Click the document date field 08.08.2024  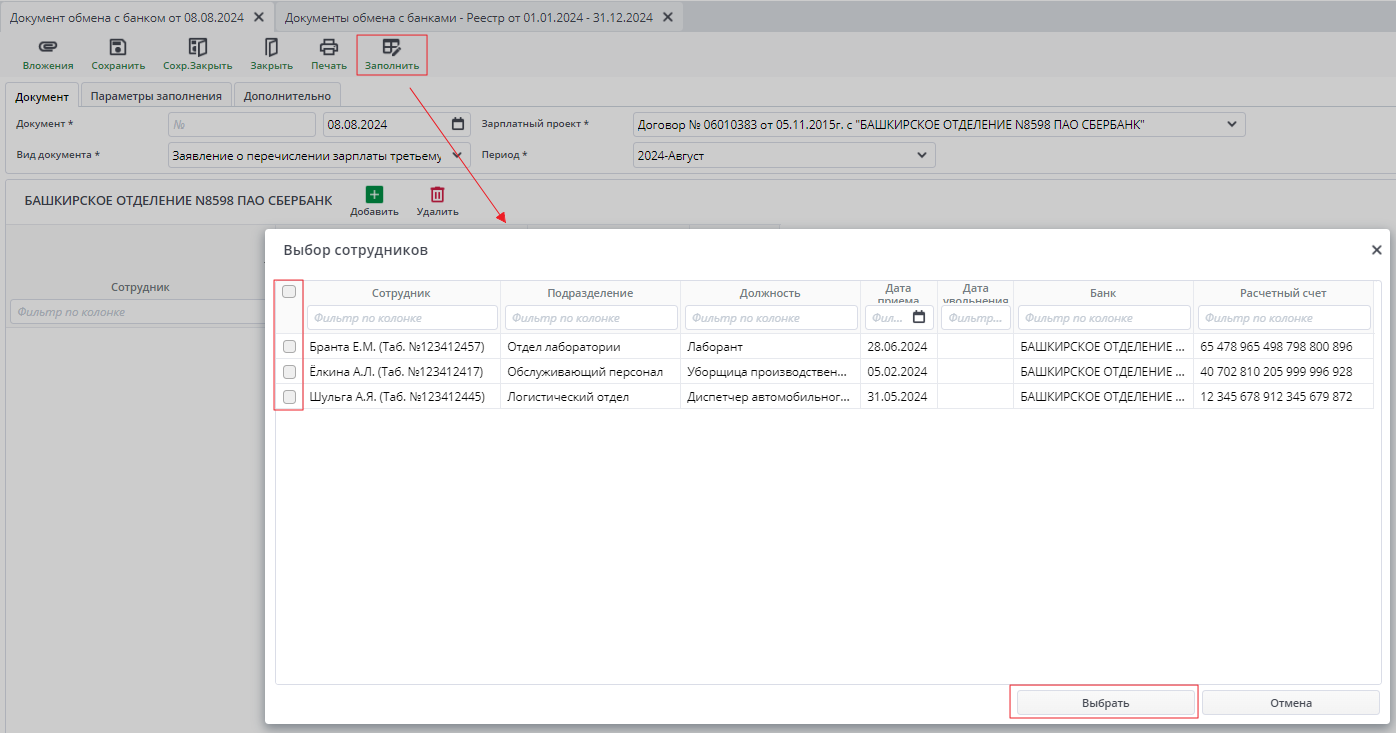pos(396,124)
